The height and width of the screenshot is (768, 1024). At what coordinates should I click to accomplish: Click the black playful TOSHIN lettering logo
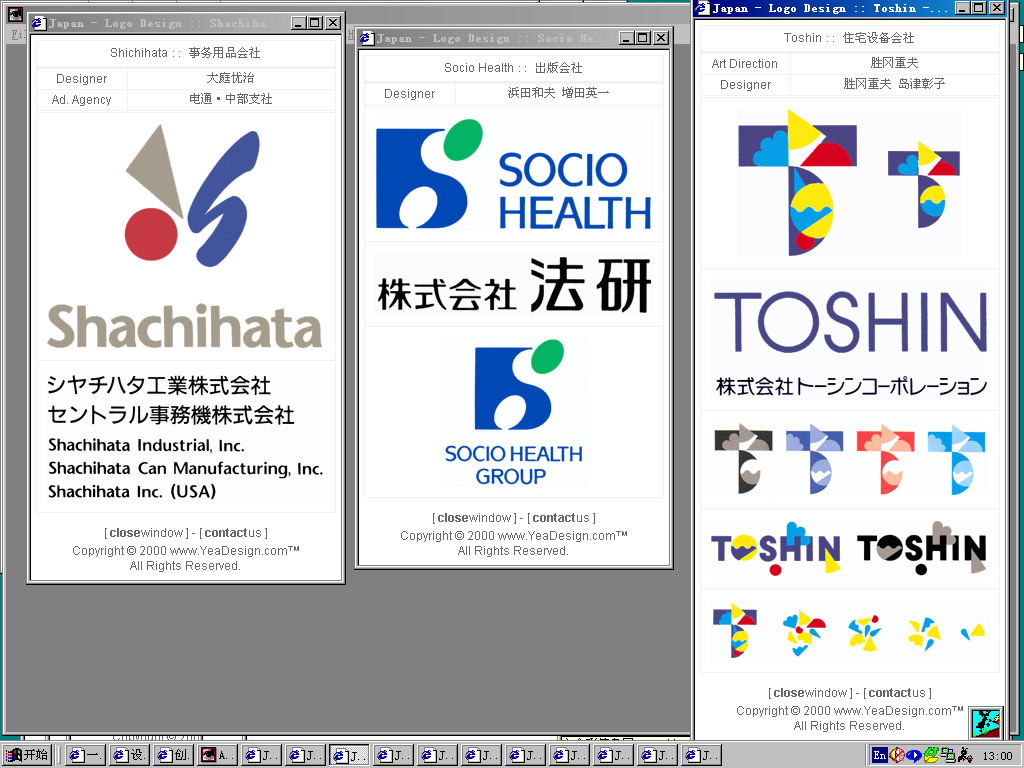(921, 549)
